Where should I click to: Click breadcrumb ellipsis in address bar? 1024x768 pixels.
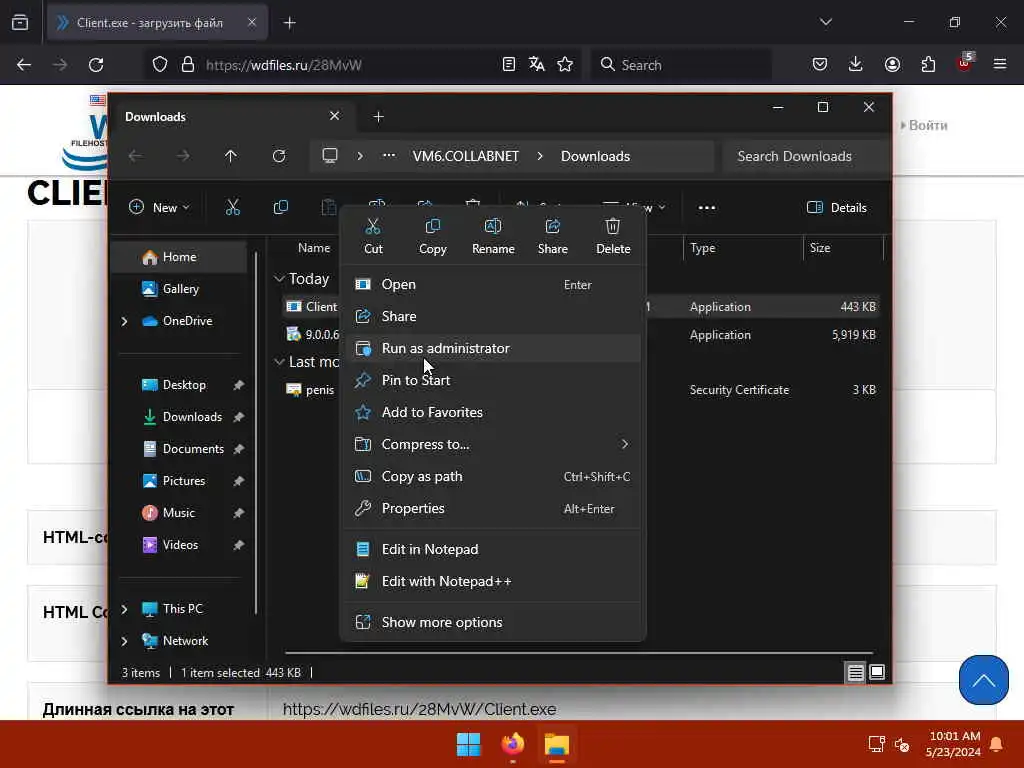tap(389, 156)
